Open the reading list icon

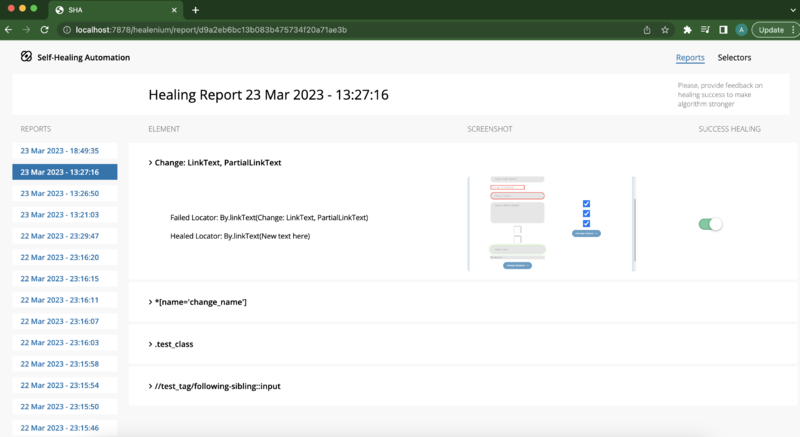[705, 30]
